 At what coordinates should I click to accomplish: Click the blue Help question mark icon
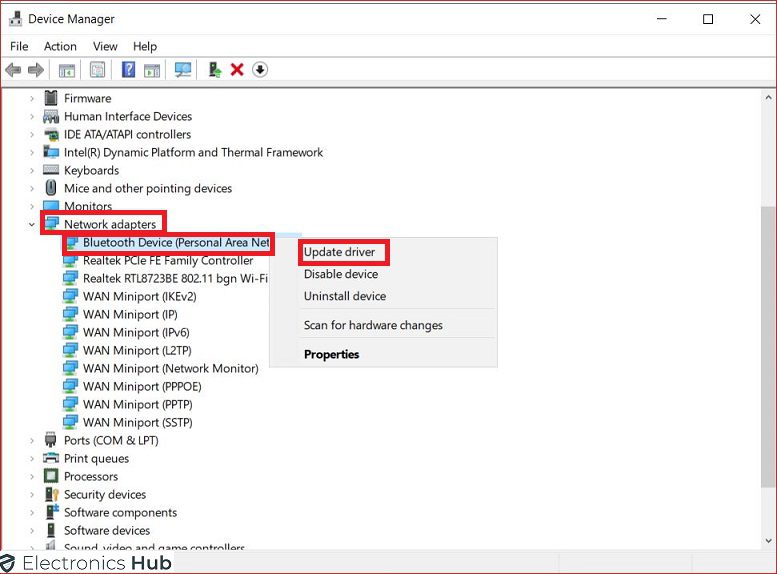[x=128, y=70]
